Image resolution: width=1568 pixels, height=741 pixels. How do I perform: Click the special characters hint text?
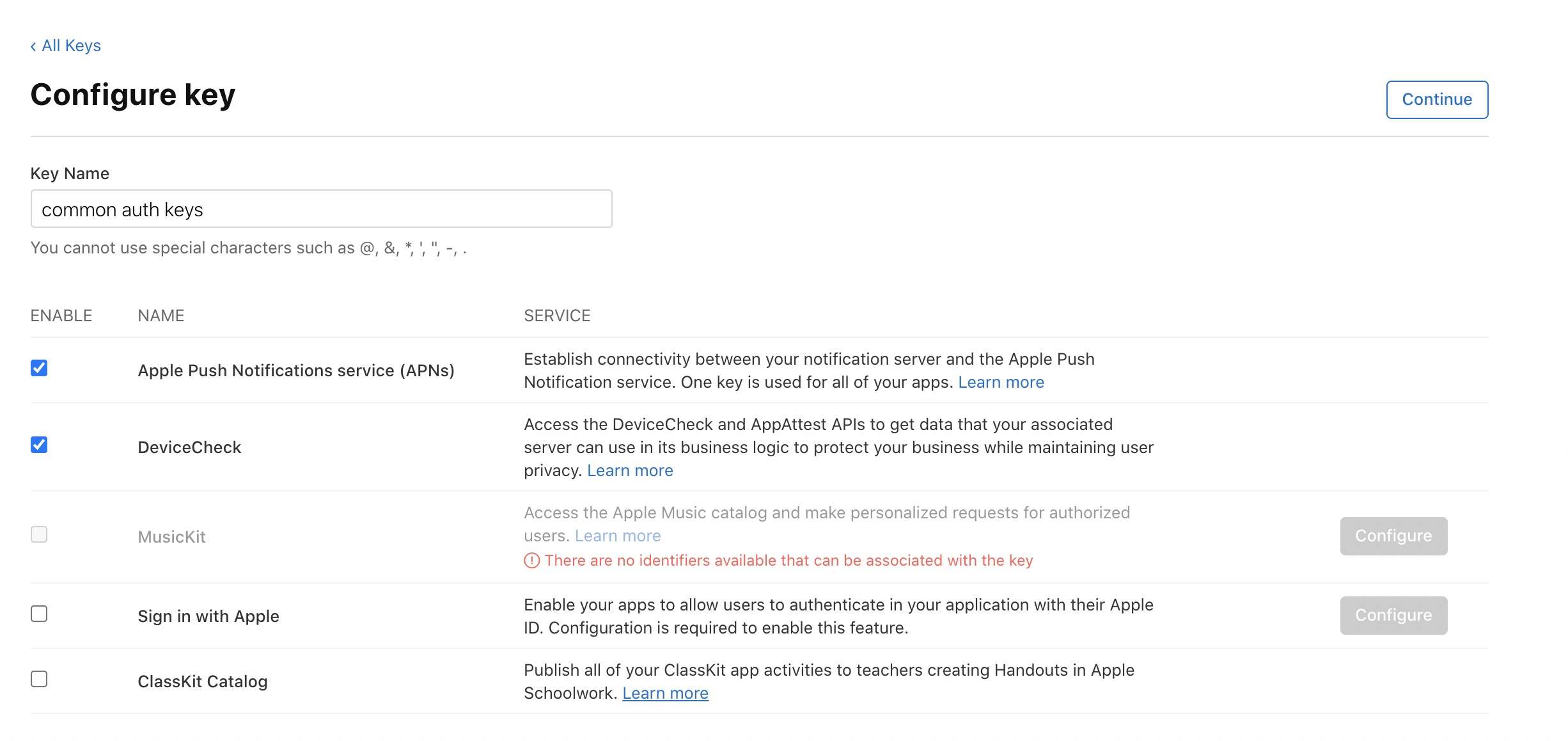tap(249, 248)
